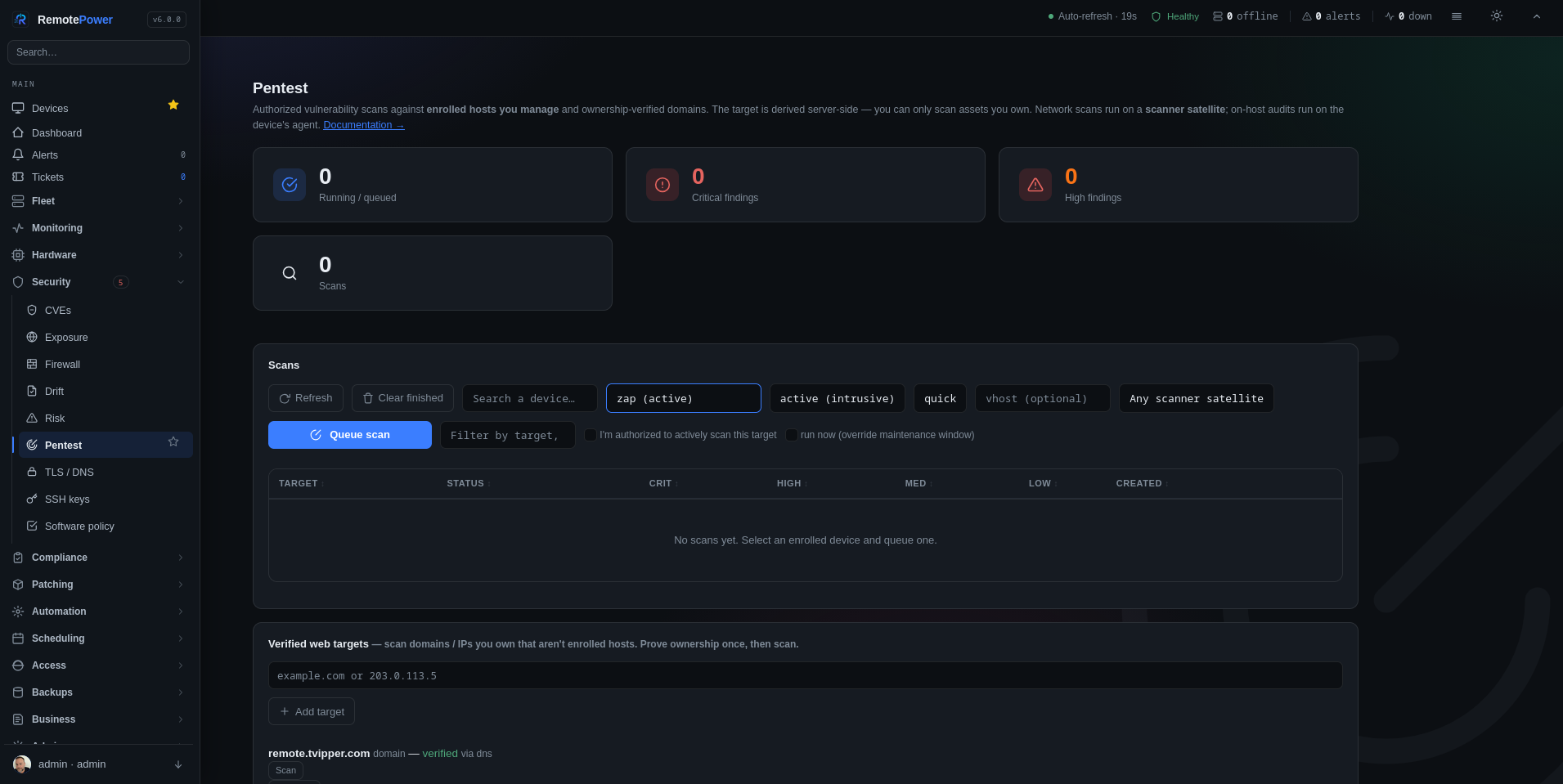This screenshot has width=1563, height=784.
Task: Click the Firewall icon in Security submenu
Action: tap(32, 364)
